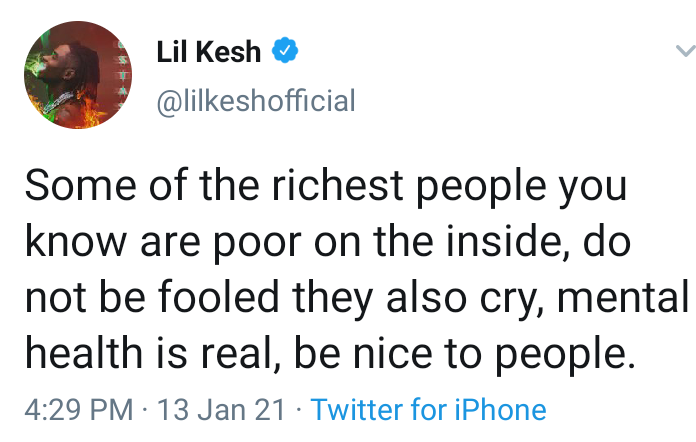Click the Lil Kesh display name
The width and height of the screenshot is (696, 442).
(209, 52)
